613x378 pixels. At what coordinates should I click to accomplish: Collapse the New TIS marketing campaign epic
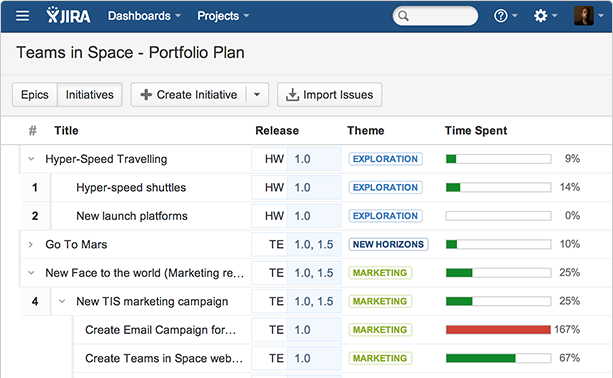tap(62, 301)
